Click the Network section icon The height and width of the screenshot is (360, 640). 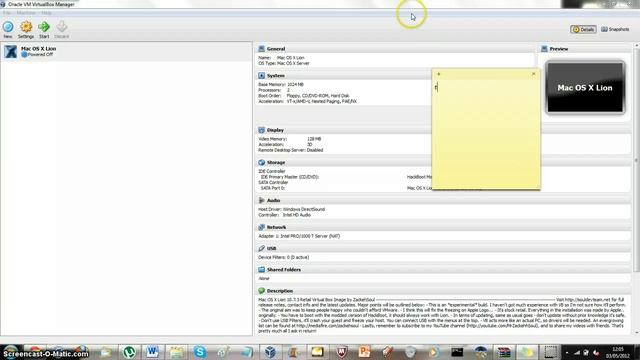click(262, 227)
